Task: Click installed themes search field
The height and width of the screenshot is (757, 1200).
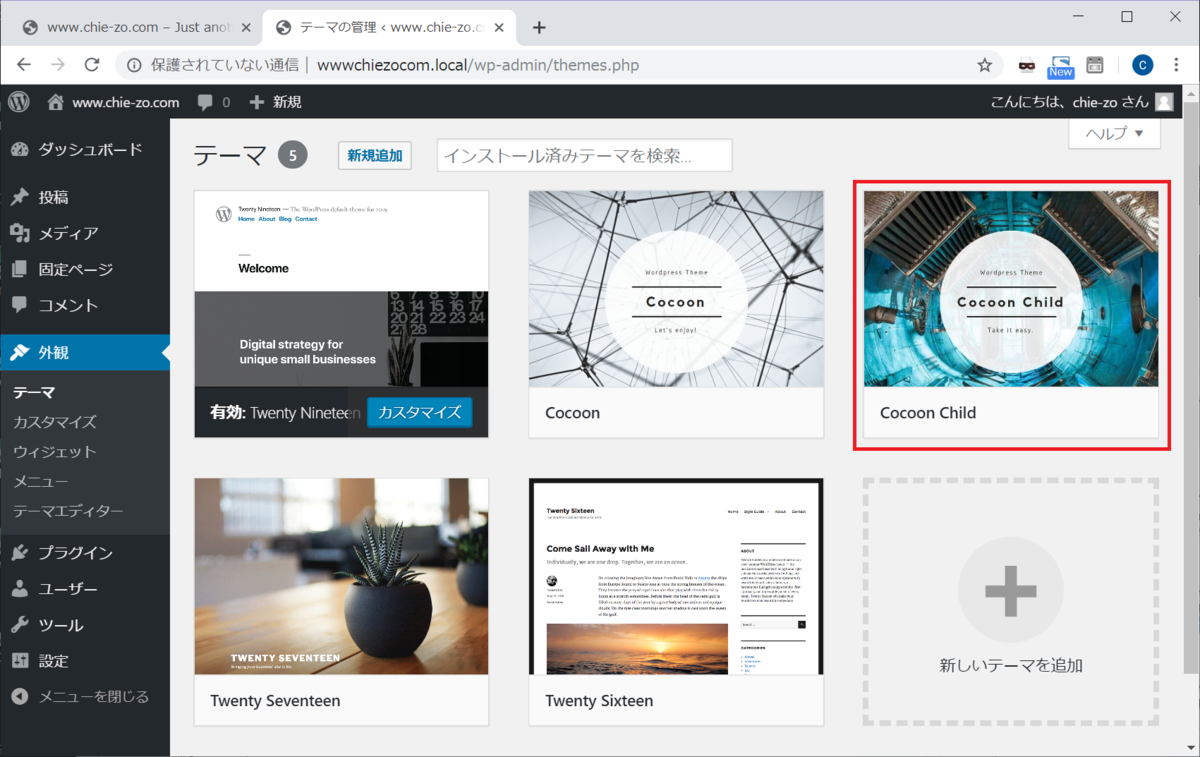Action: point(585,156)
